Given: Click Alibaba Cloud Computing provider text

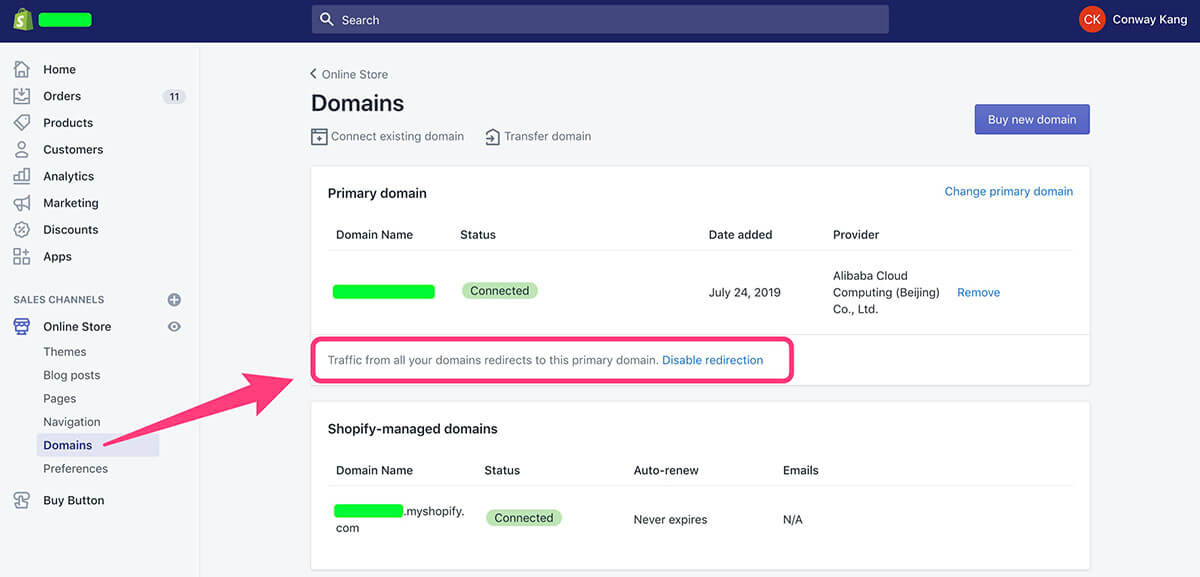Looking at the screenshot, I should (x=886, y=292).
